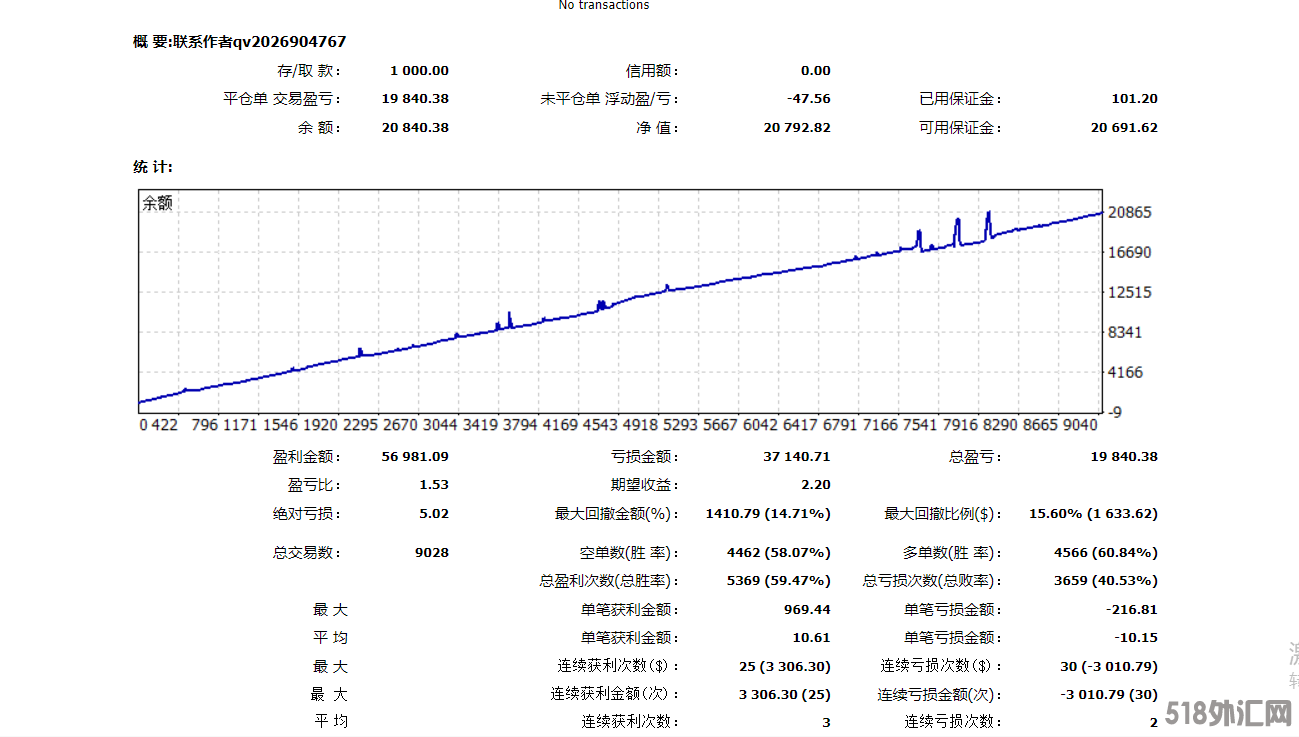Click the "No transactions" text at top

[603, 5]
